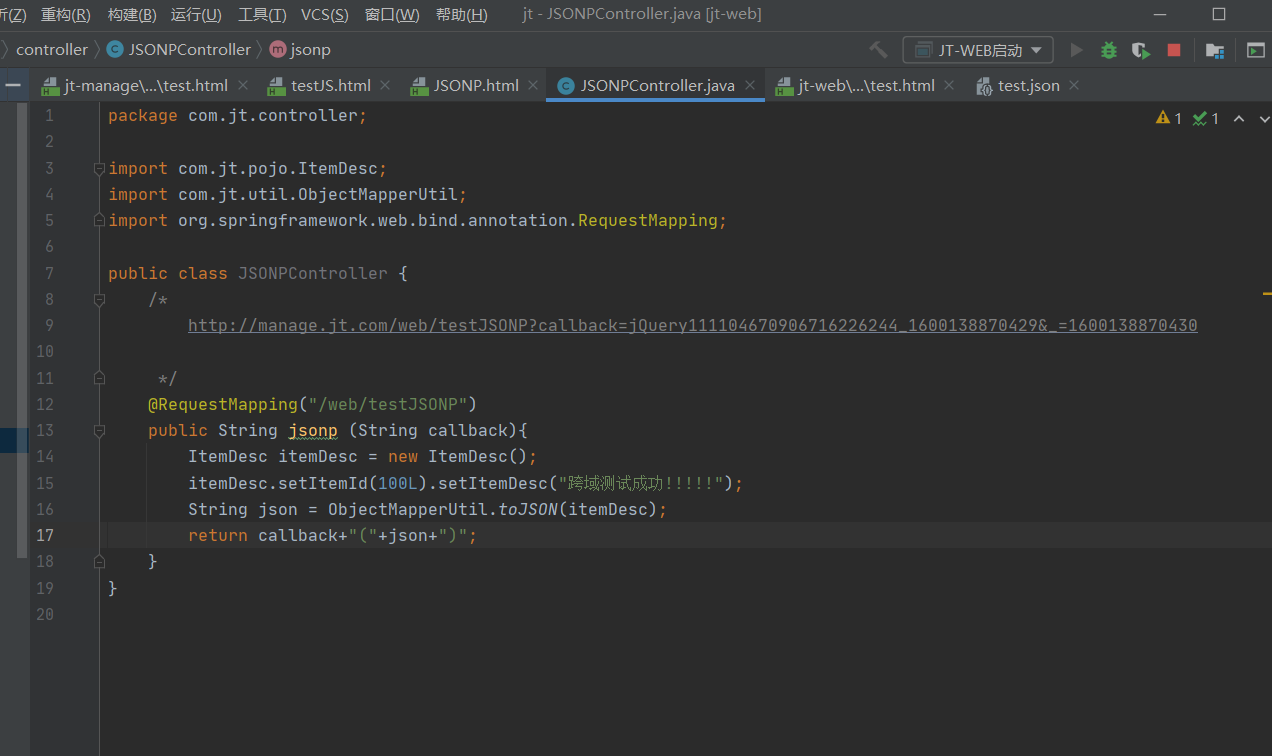This screenshot has width=1272, height=756.
Task: Switch to the testJS.html tab
Action: coord(331,85)
